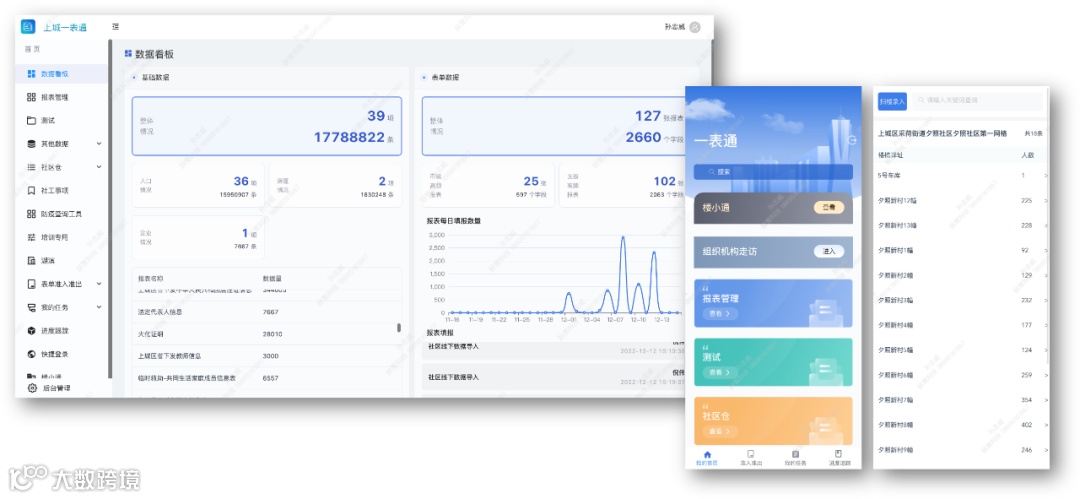Click the logout icon beside 一表通 mobile title
This screenshot has width=1080, height=499.
[x=851, y=140]
